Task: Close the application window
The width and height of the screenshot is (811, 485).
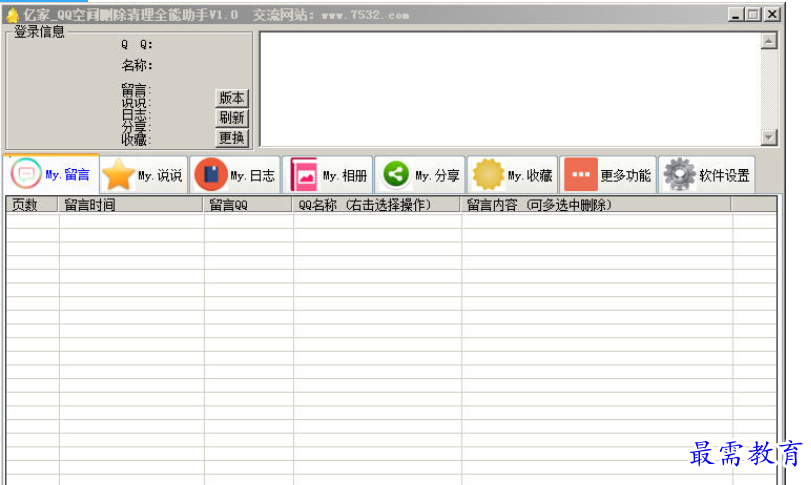Action: (x=772, y=14)
